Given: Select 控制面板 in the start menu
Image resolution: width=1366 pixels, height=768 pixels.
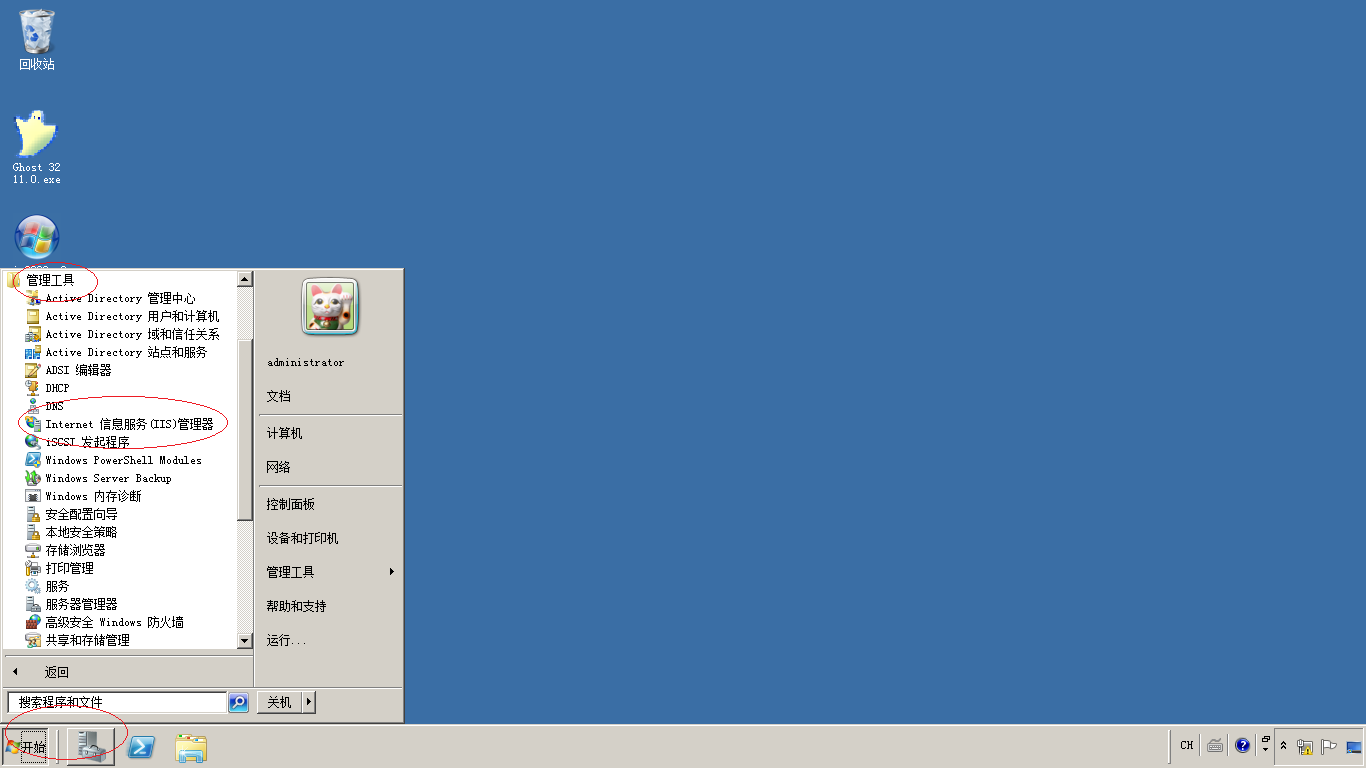Looking at the screenshot, I should [x=289, y=504].
